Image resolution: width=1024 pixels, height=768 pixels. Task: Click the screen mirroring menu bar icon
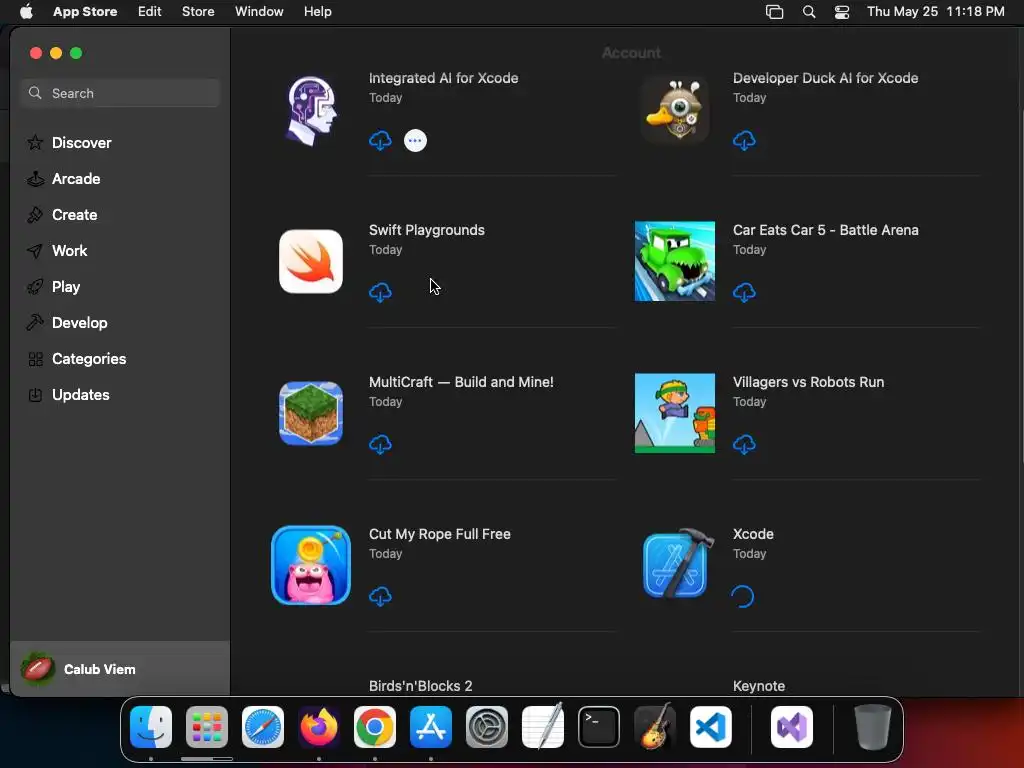pos(775,12)
